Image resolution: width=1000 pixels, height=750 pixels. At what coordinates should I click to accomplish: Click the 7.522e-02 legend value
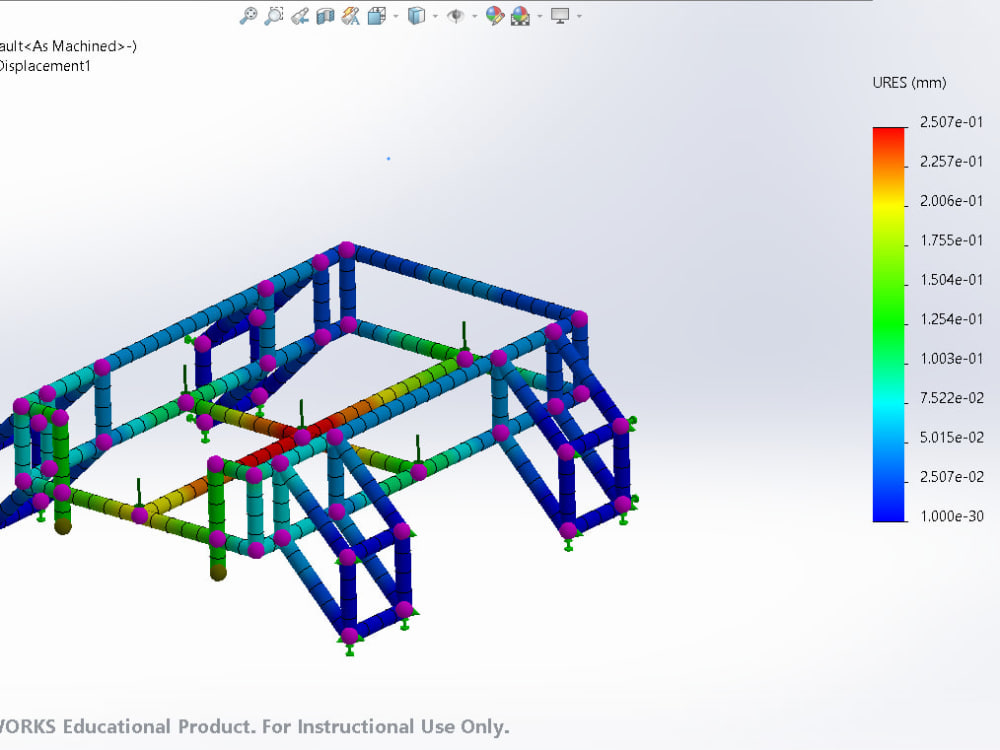tap(952, 398)
